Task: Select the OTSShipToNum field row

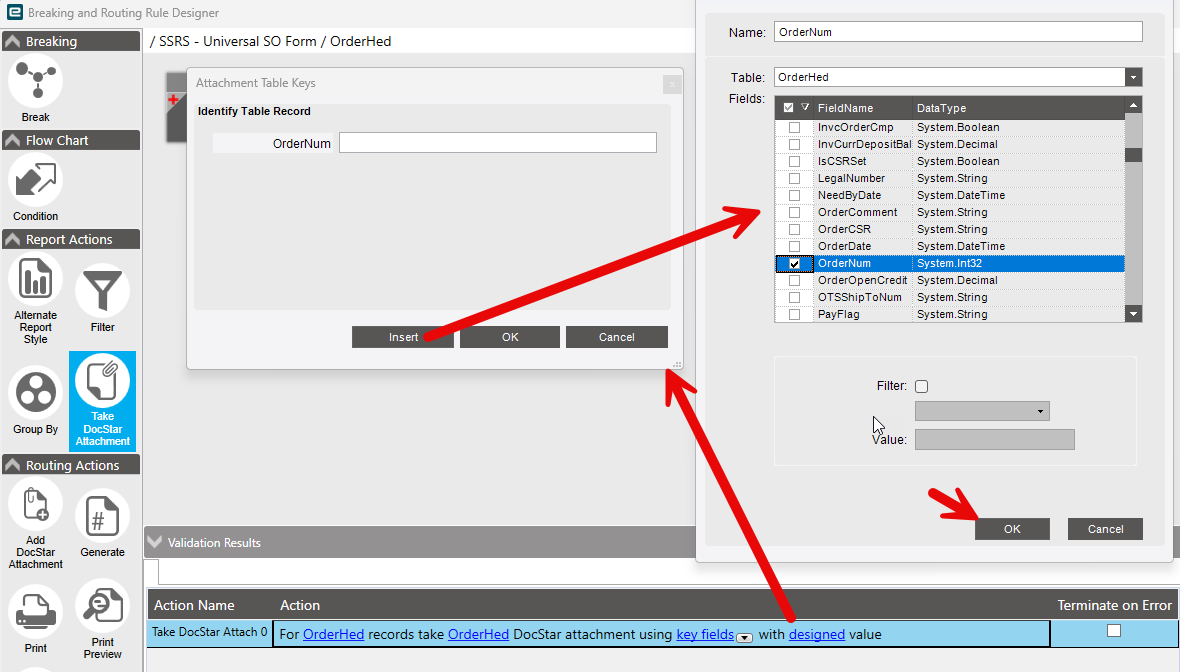Action: (x=950, y=297)
